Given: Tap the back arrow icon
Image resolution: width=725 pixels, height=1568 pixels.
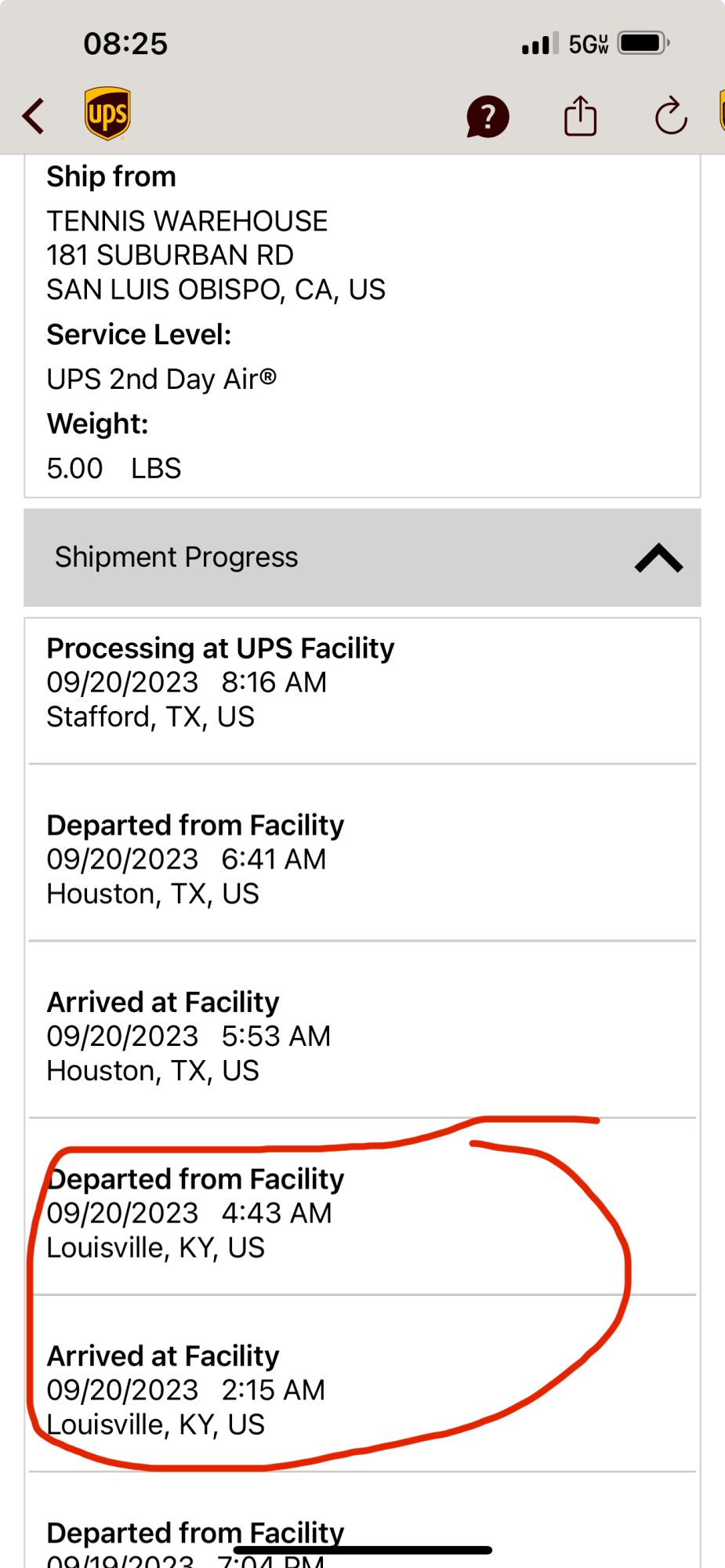Looking at the screenshot, I should click(x=33, y=116).
